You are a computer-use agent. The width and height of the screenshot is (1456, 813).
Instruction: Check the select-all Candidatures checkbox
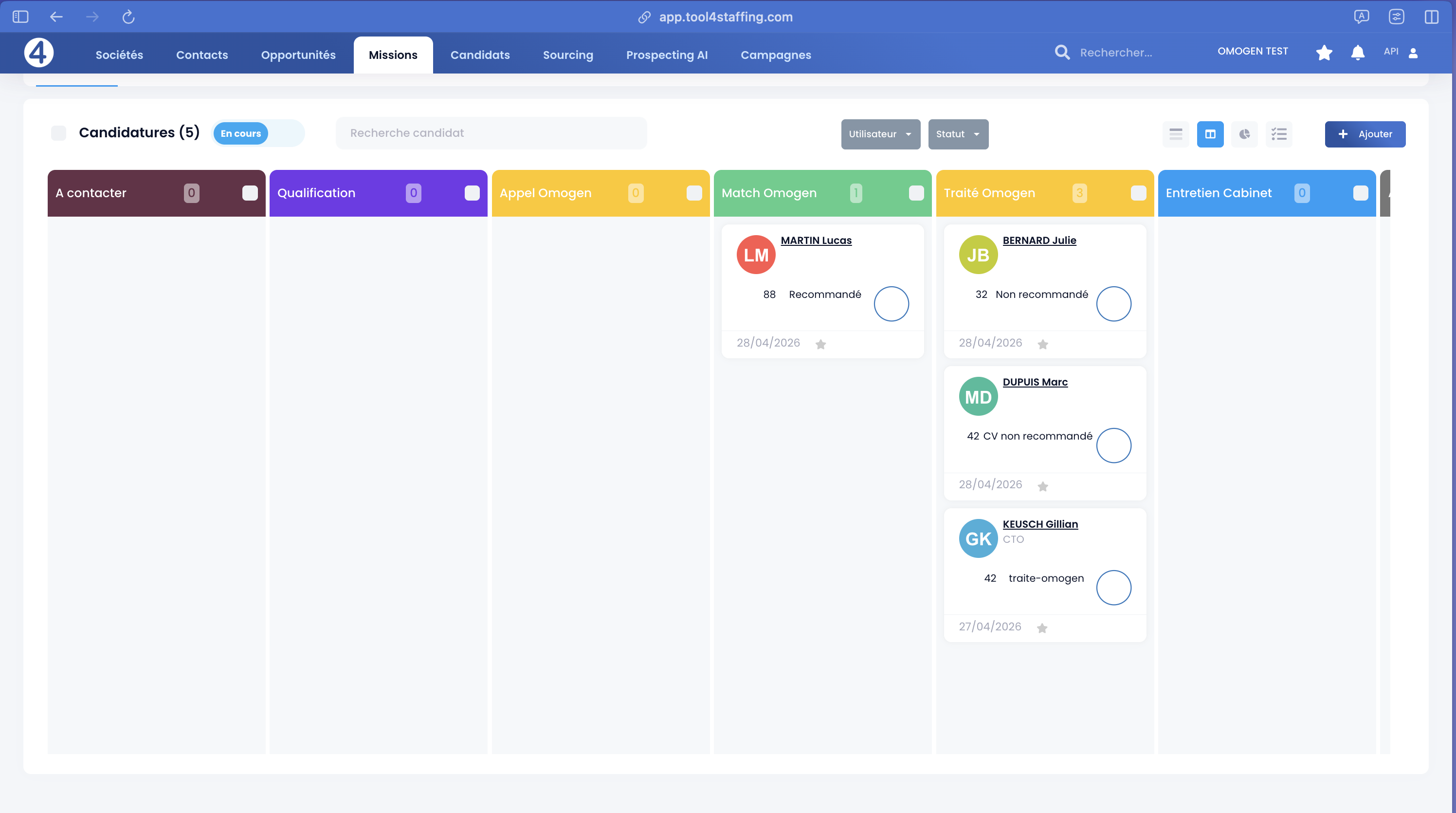click(x=58, y=133)
